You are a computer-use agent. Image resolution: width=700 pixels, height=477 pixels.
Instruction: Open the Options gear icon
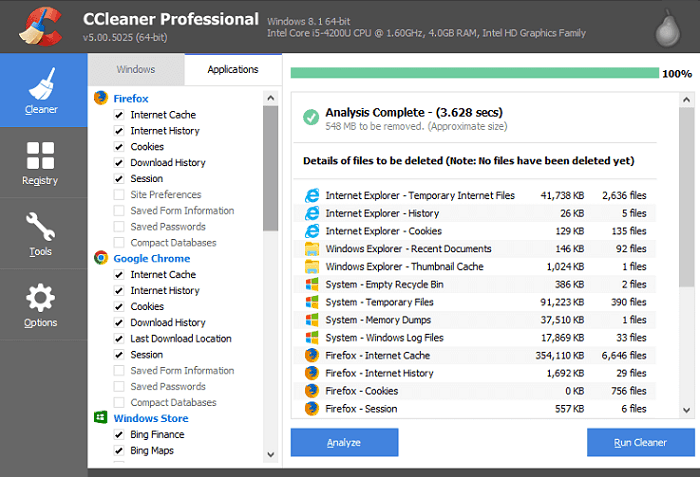coord(40,297)
